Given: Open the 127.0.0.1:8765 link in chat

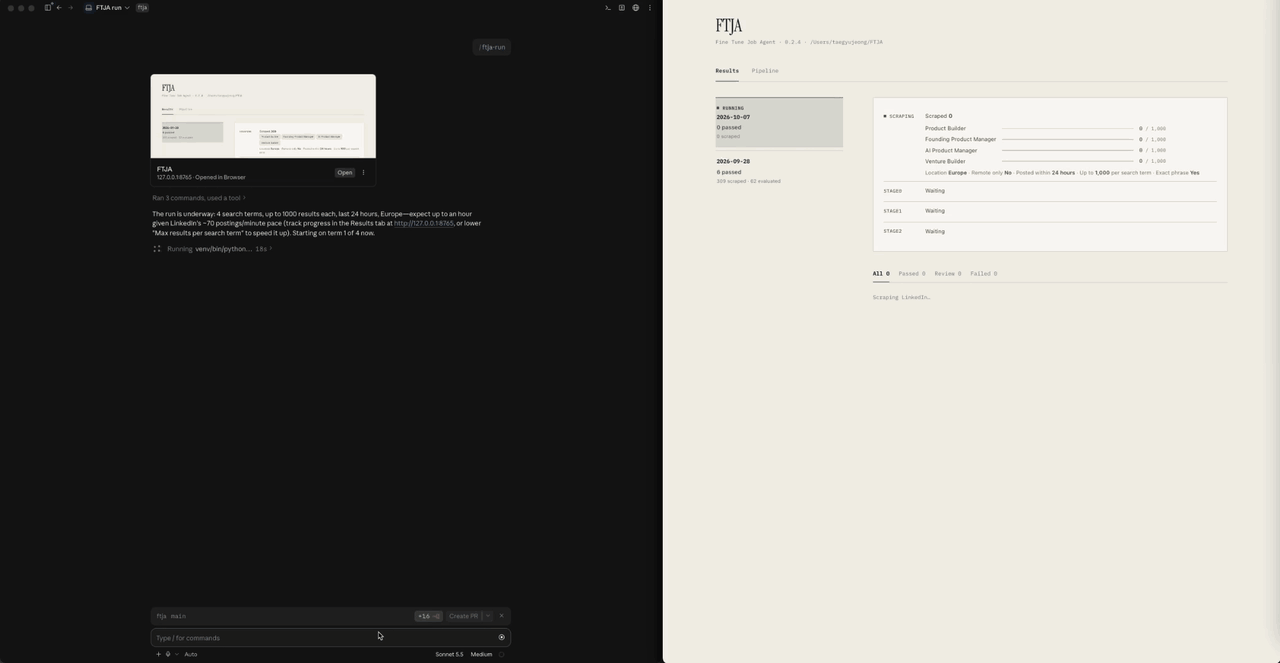Looking at the screenshot, I should (423, 223).
